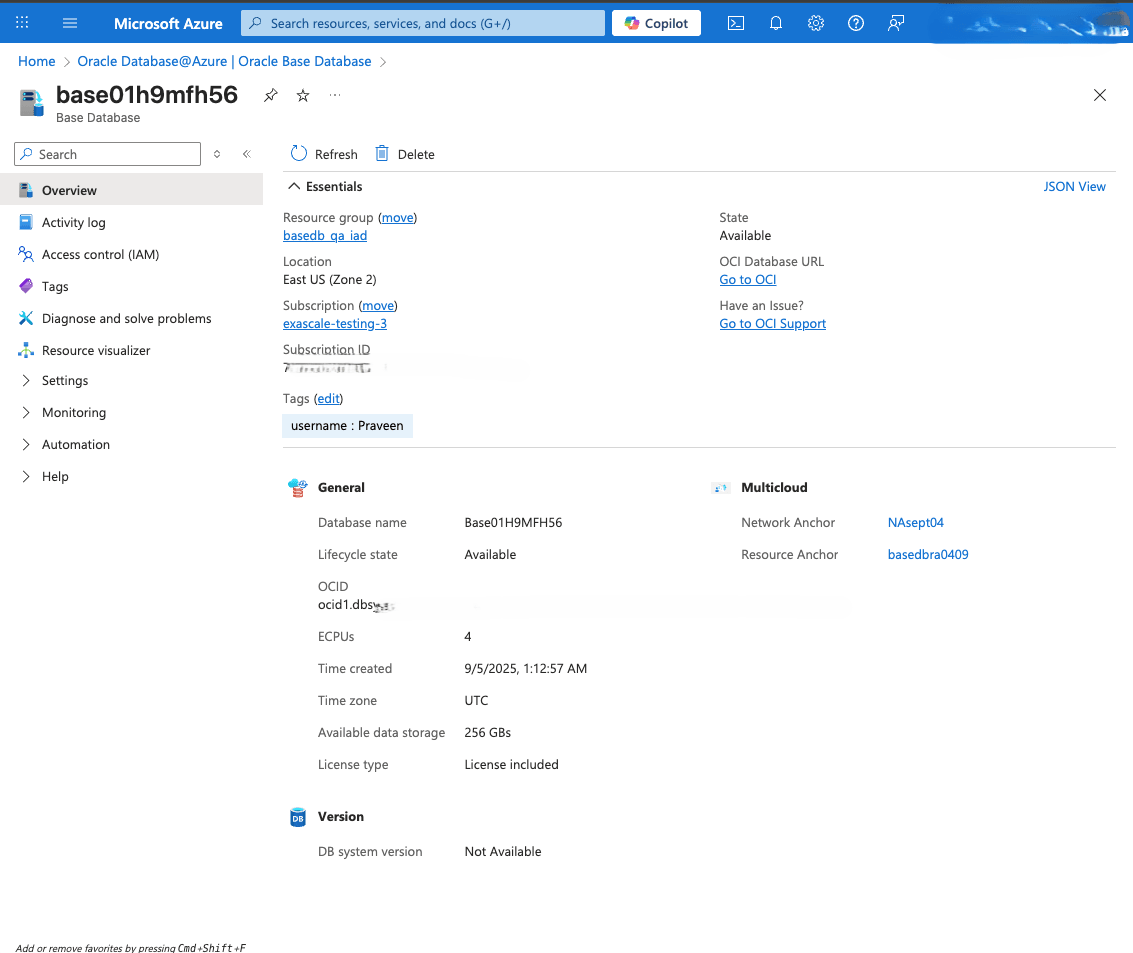
Task: Open help via the question mark icon
Action: click(855, 22)
